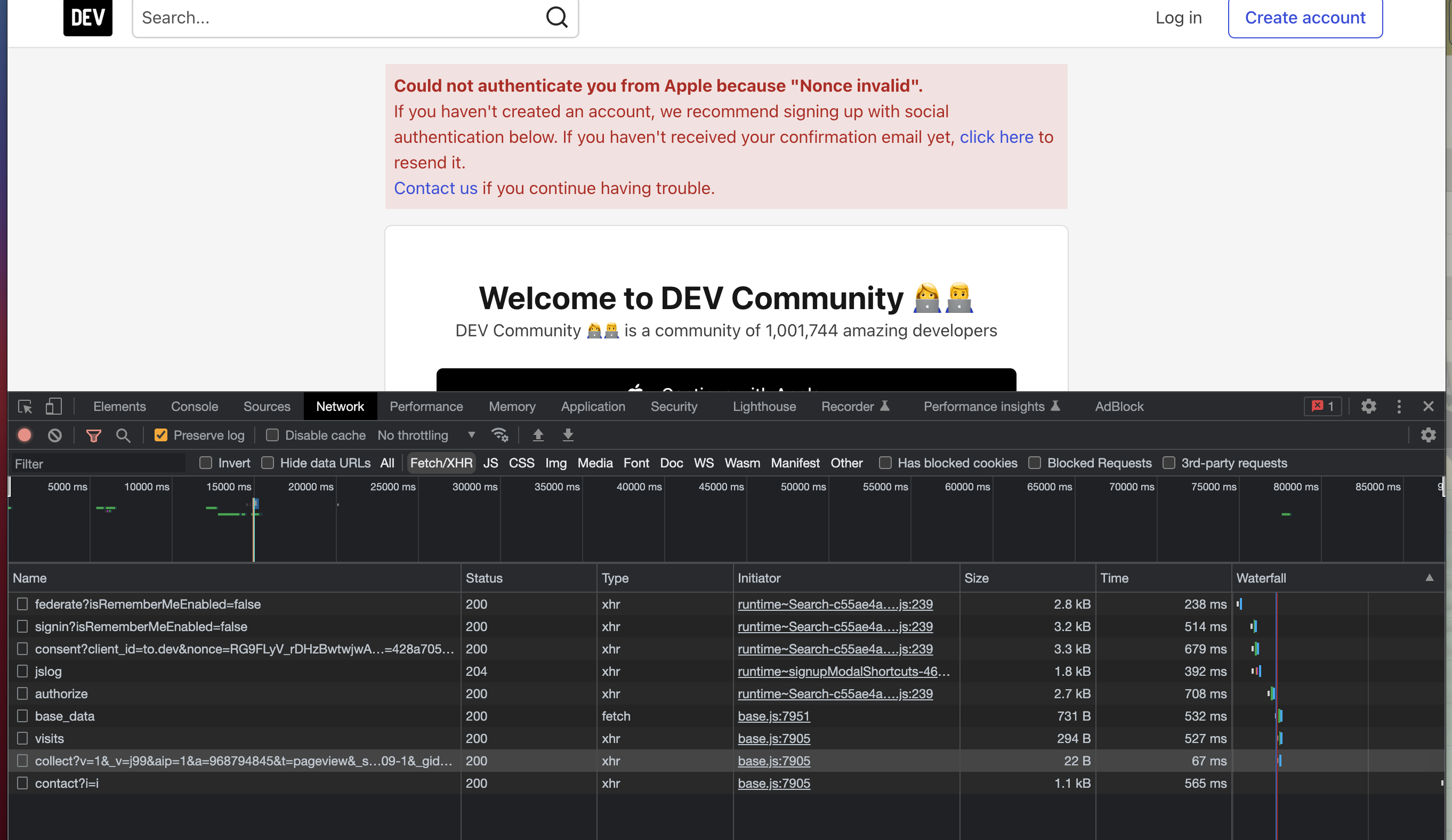Import a HAR file

click(x=538, y=435)
